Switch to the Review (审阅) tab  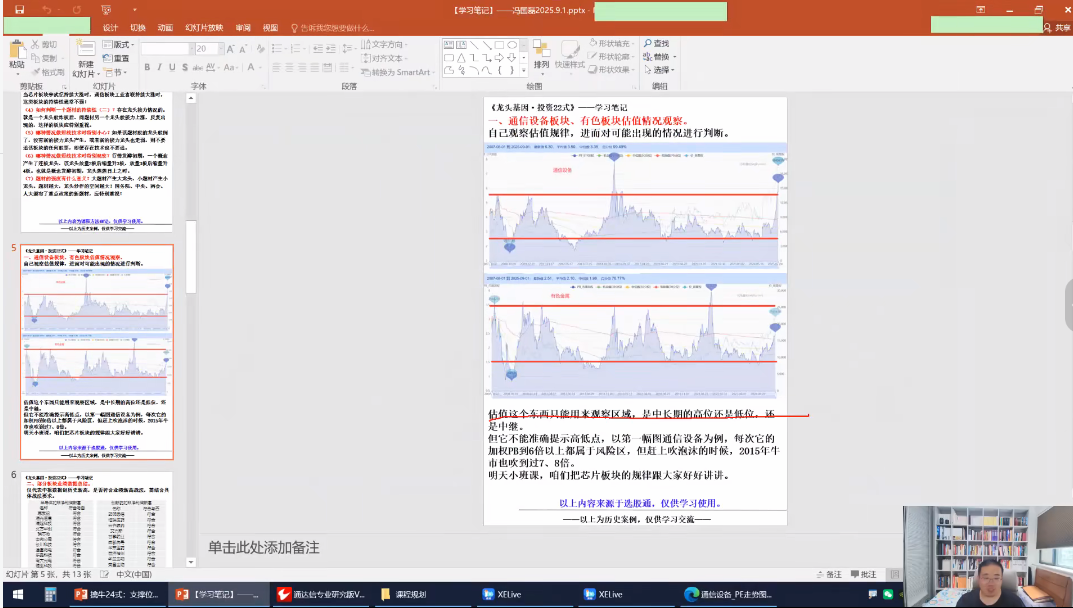tap(243, 28)
